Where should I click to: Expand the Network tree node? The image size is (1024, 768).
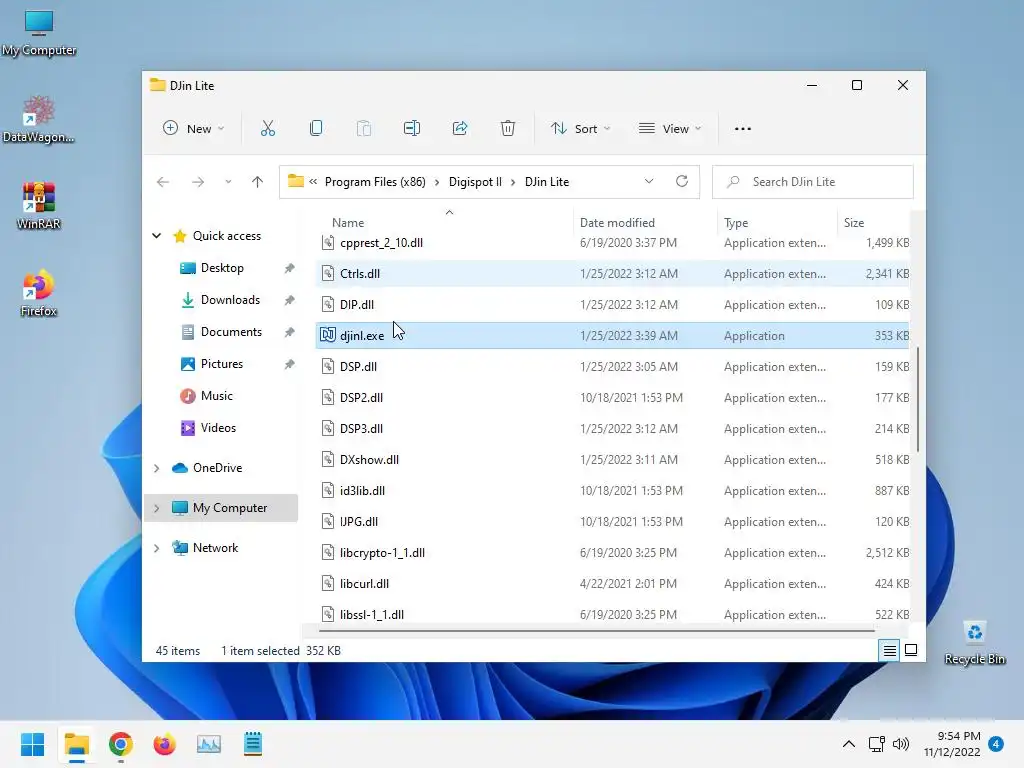[x=157, y=548]
